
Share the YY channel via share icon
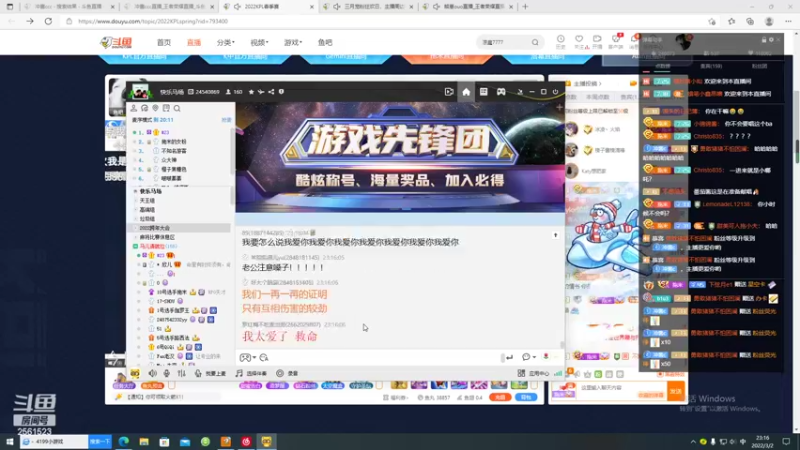[271, 92]
